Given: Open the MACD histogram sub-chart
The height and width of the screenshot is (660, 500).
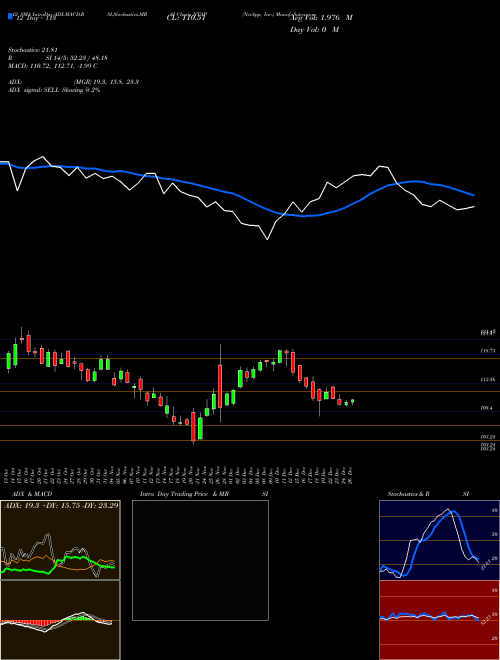Looking at the screenshot, I should point(60,620).
